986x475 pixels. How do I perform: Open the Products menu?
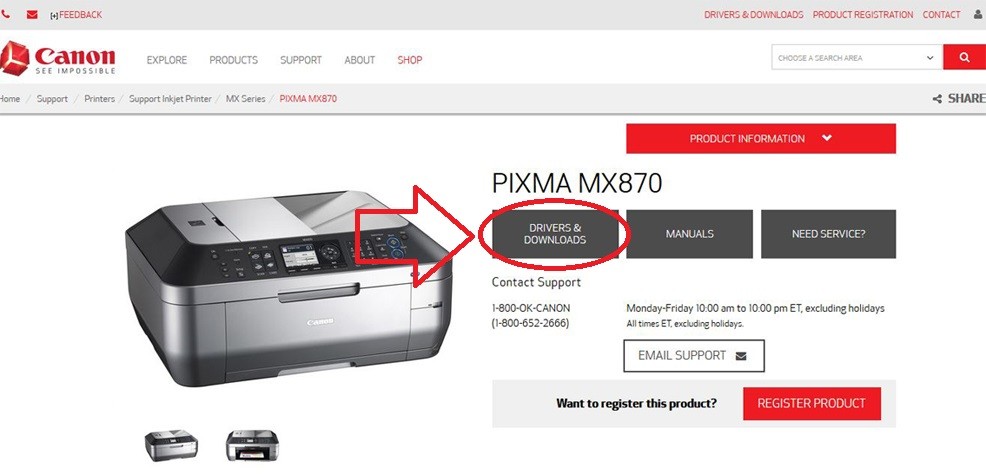pos(233,60)
